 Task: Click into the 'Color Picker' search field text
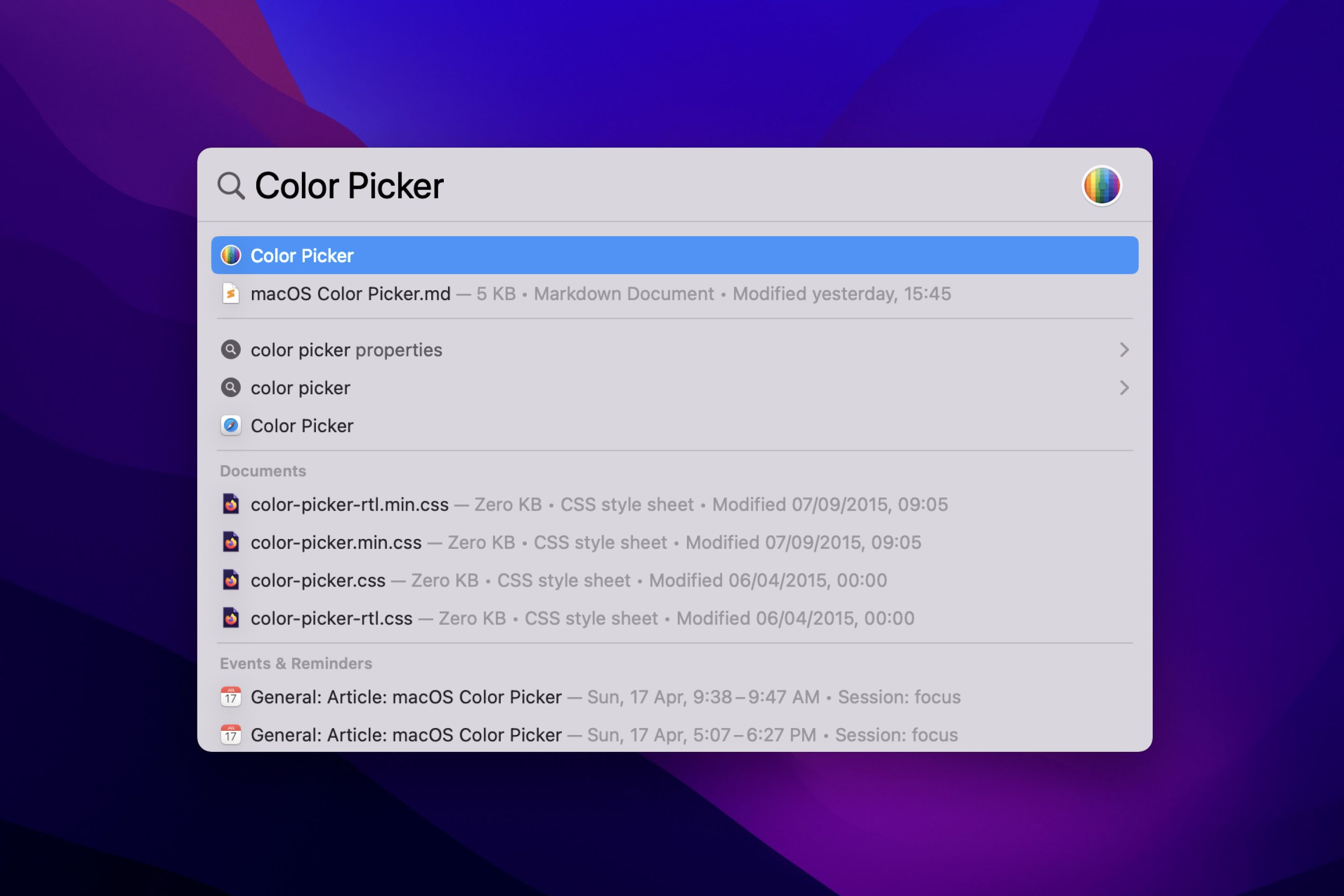click(x=349, y=186)
